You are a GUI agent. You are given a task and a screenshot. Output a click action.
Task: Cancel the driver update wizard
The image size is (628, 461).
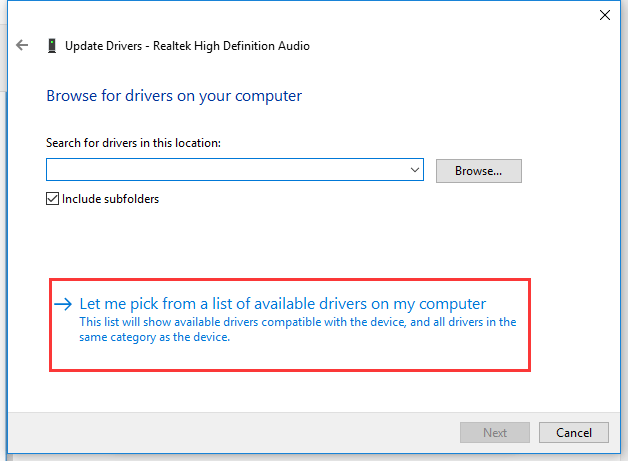tap(574, 433)
